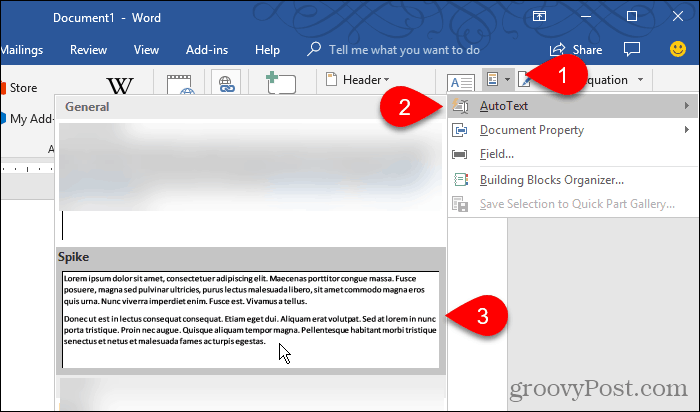Expand the AutoText submenu arrow

(x=686, y=106)
